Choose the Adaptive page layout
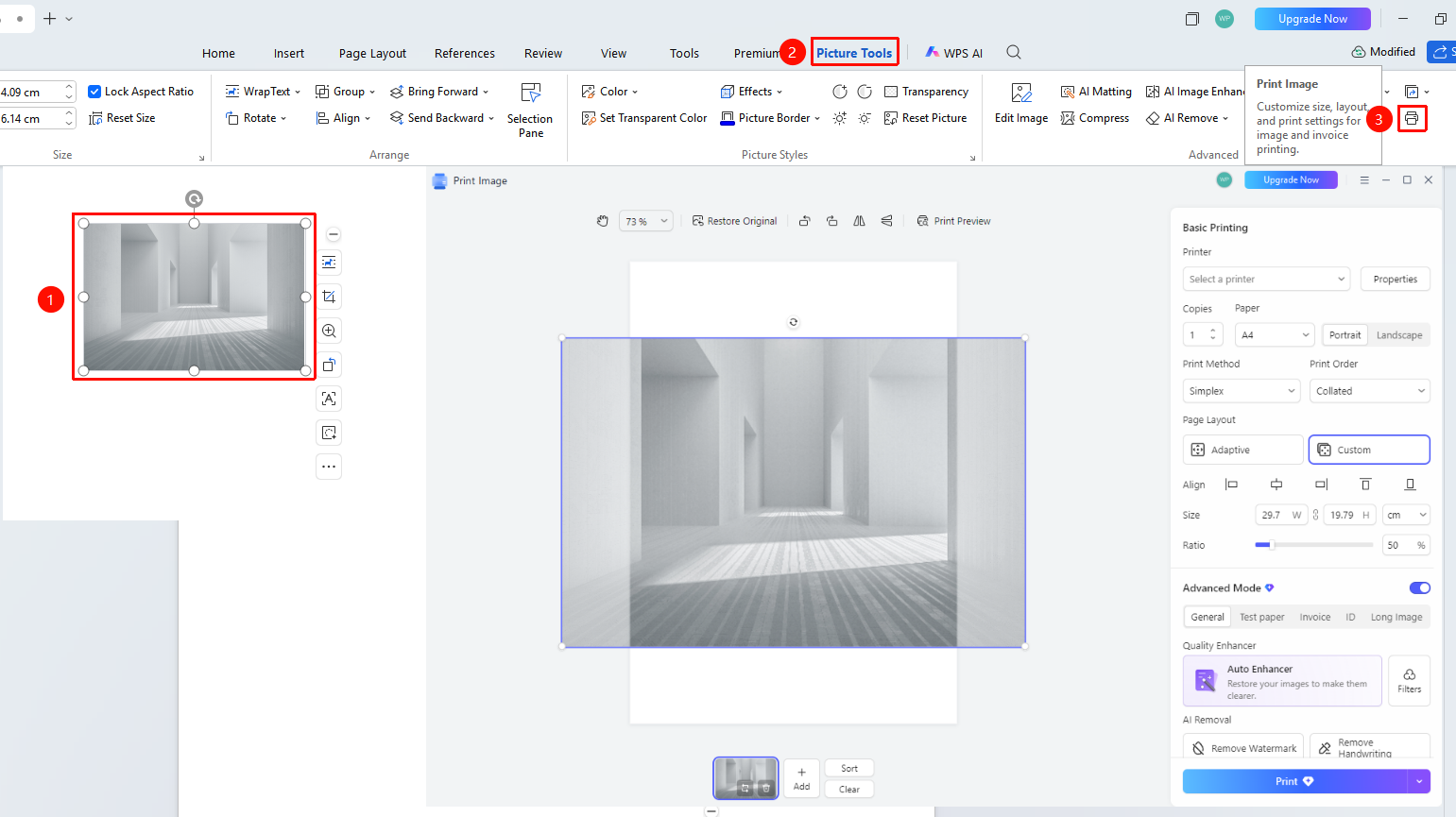This screenshot has height=817, width=1456. (x=1243, y=450)
